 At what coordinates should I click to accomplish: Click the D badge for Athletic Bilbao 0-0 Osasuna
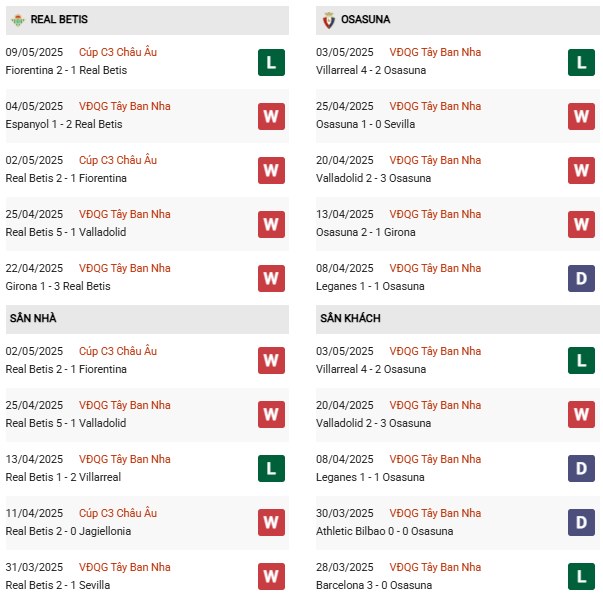pos(581,522)
